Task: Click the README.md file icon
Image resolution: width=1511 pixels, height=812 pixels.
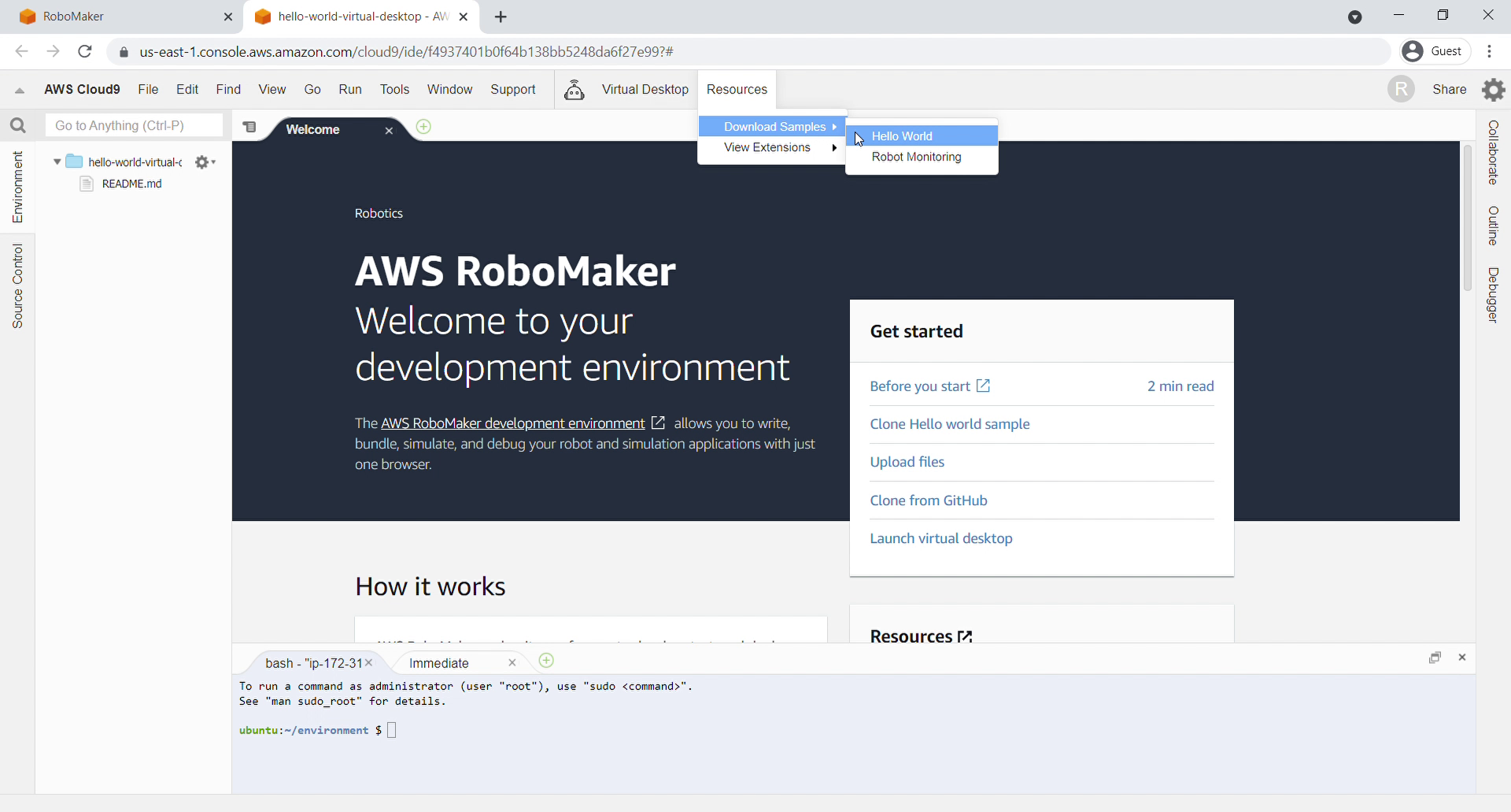Action: 87,184
